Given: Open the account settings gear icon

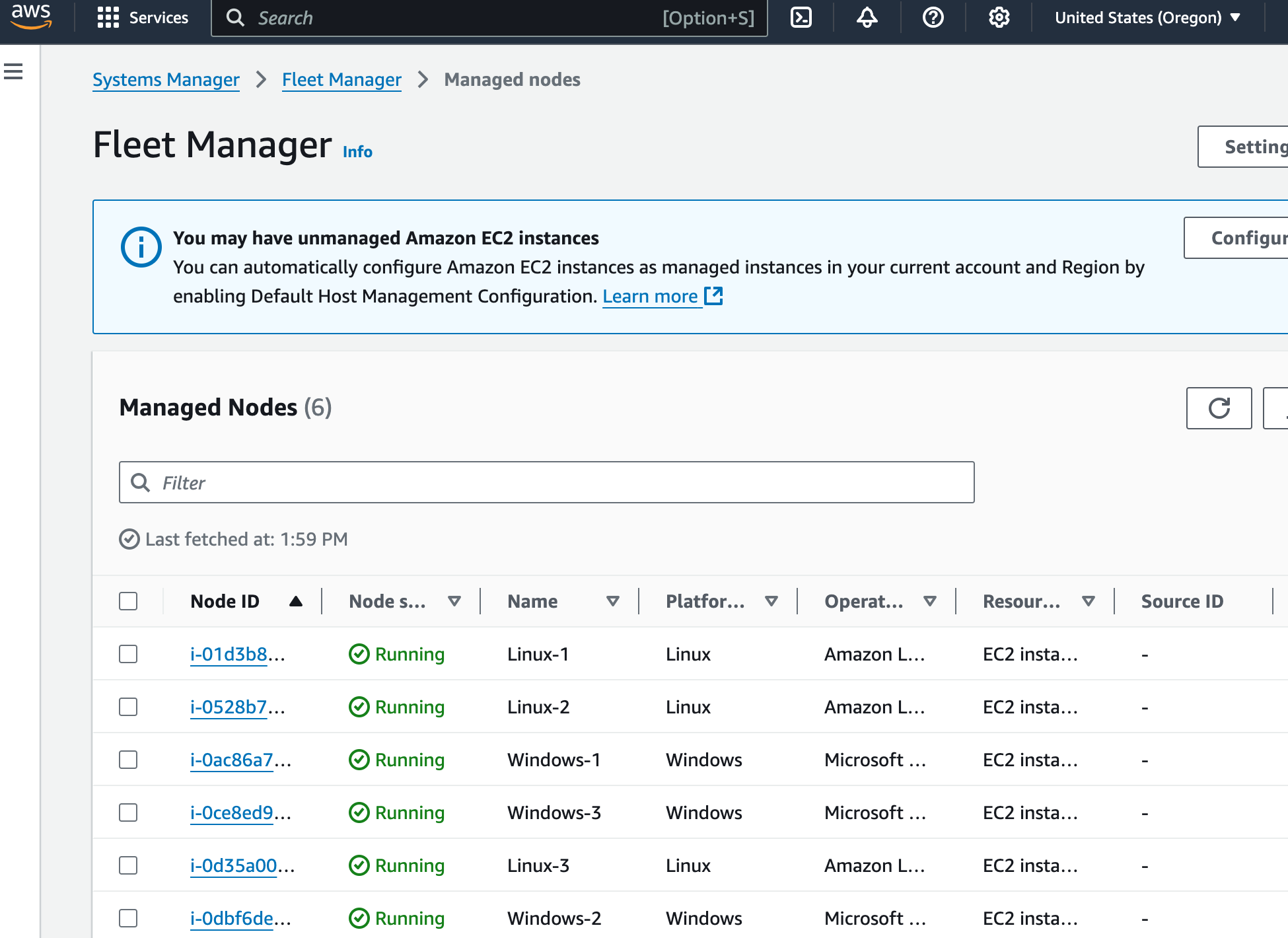Looking at the screenshot, I should pos(999,18).
